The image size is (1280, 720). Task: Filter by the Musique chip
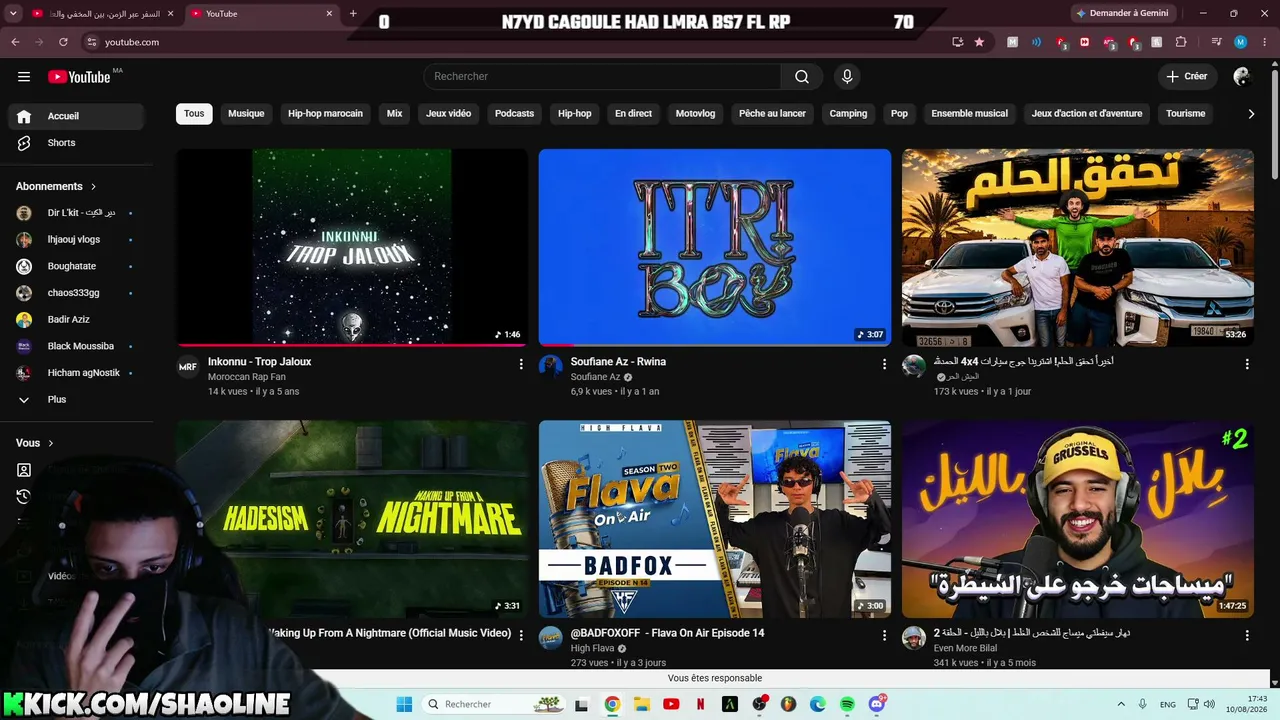[x=246, y=114]
